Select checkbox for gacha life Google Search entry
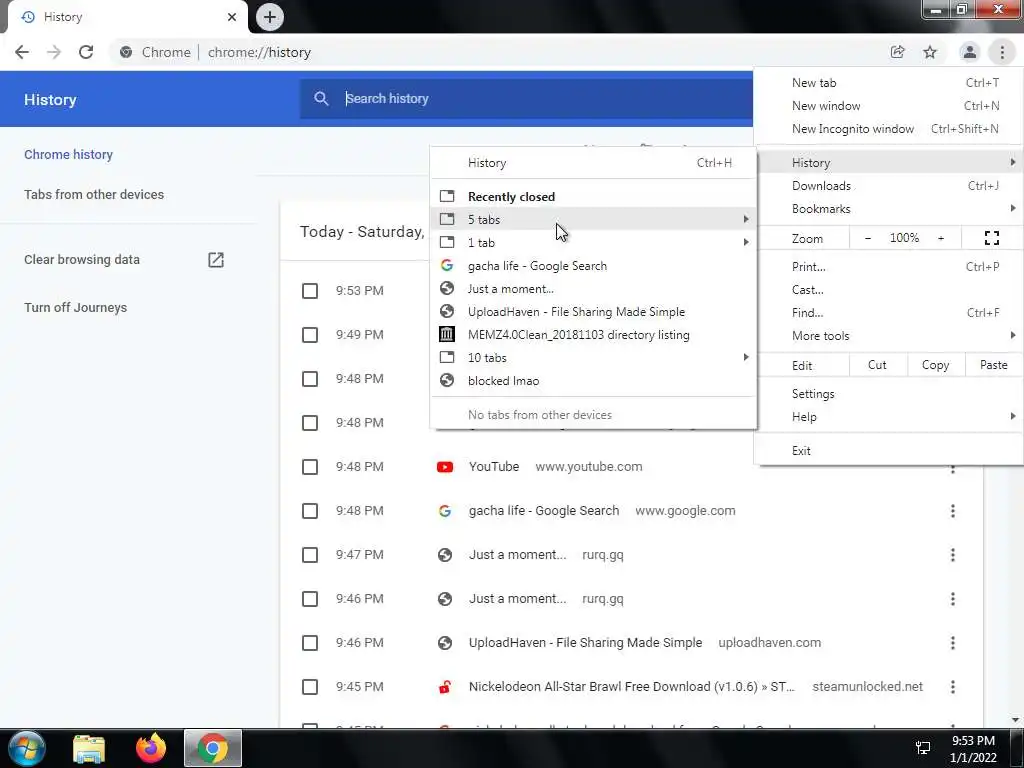 [x=310, y=511]
